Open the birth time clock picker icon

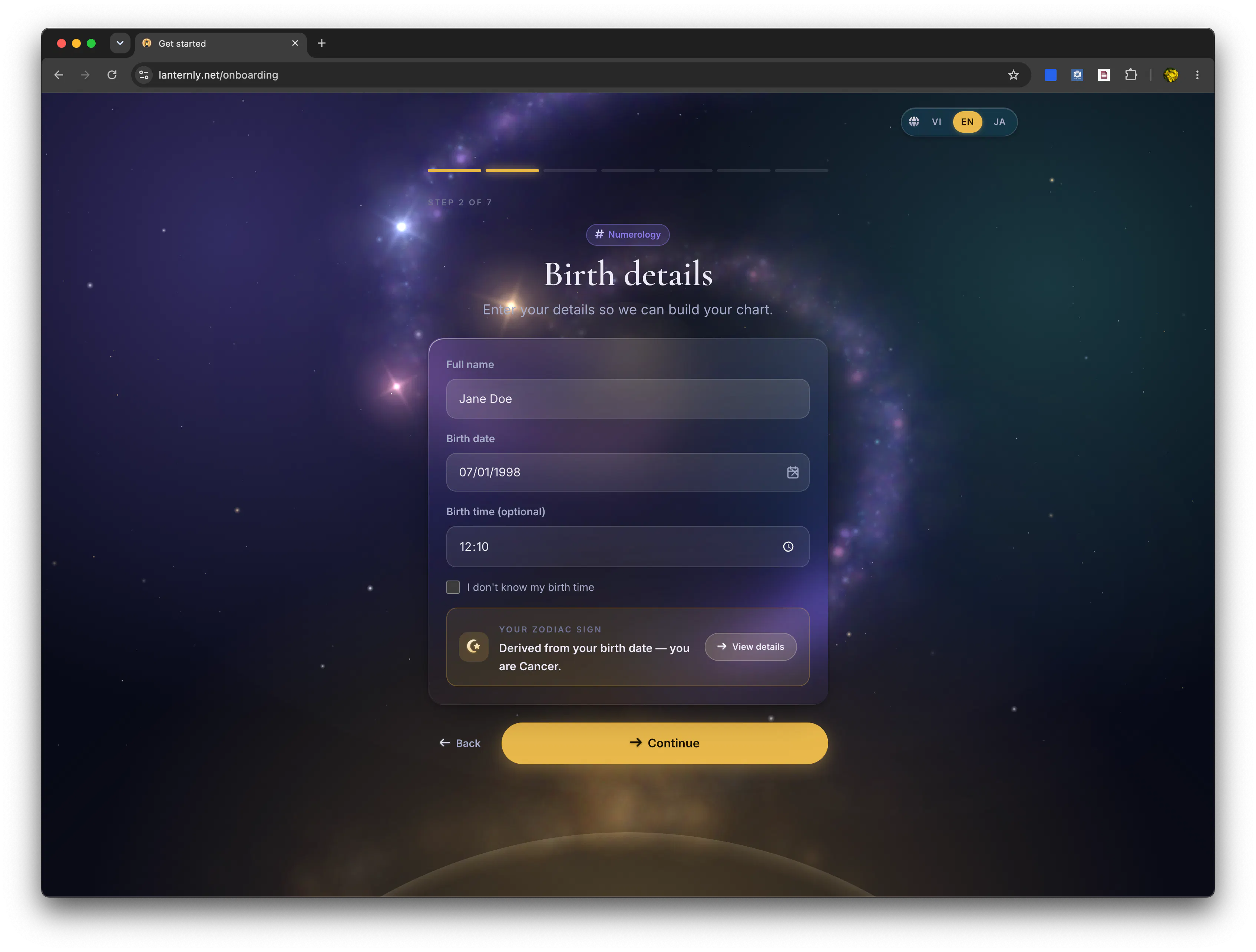point(788,547)
